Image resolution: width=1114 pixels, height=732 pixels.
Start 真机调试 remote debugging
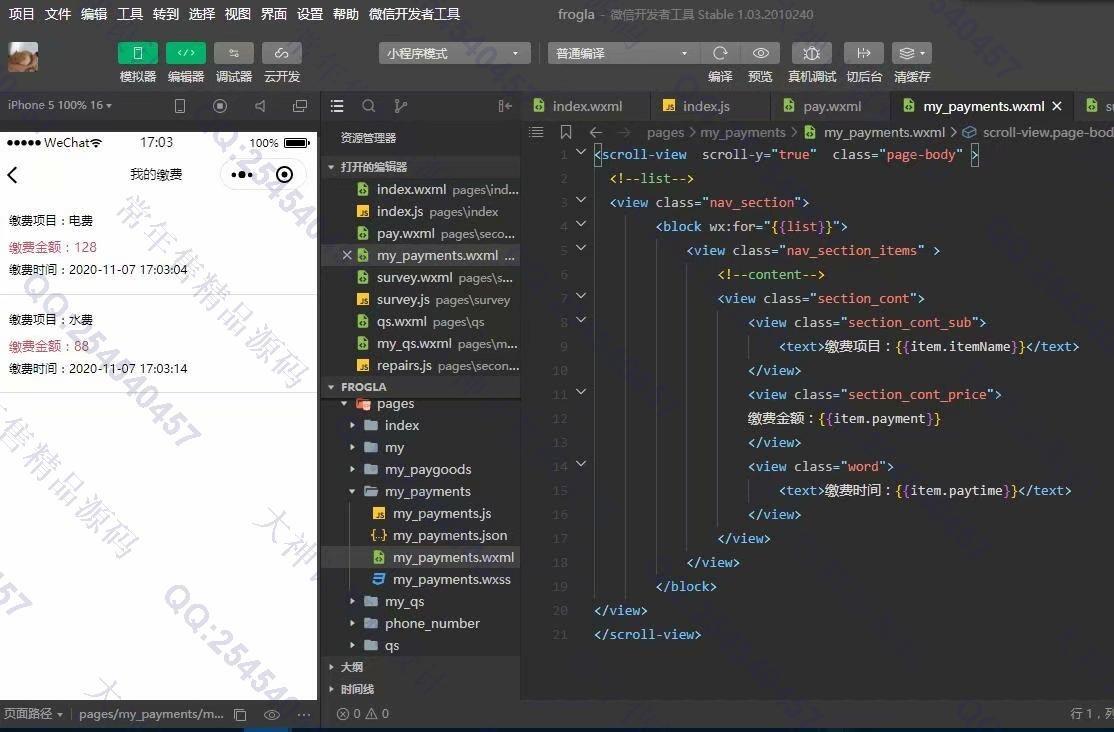point(811,53)
